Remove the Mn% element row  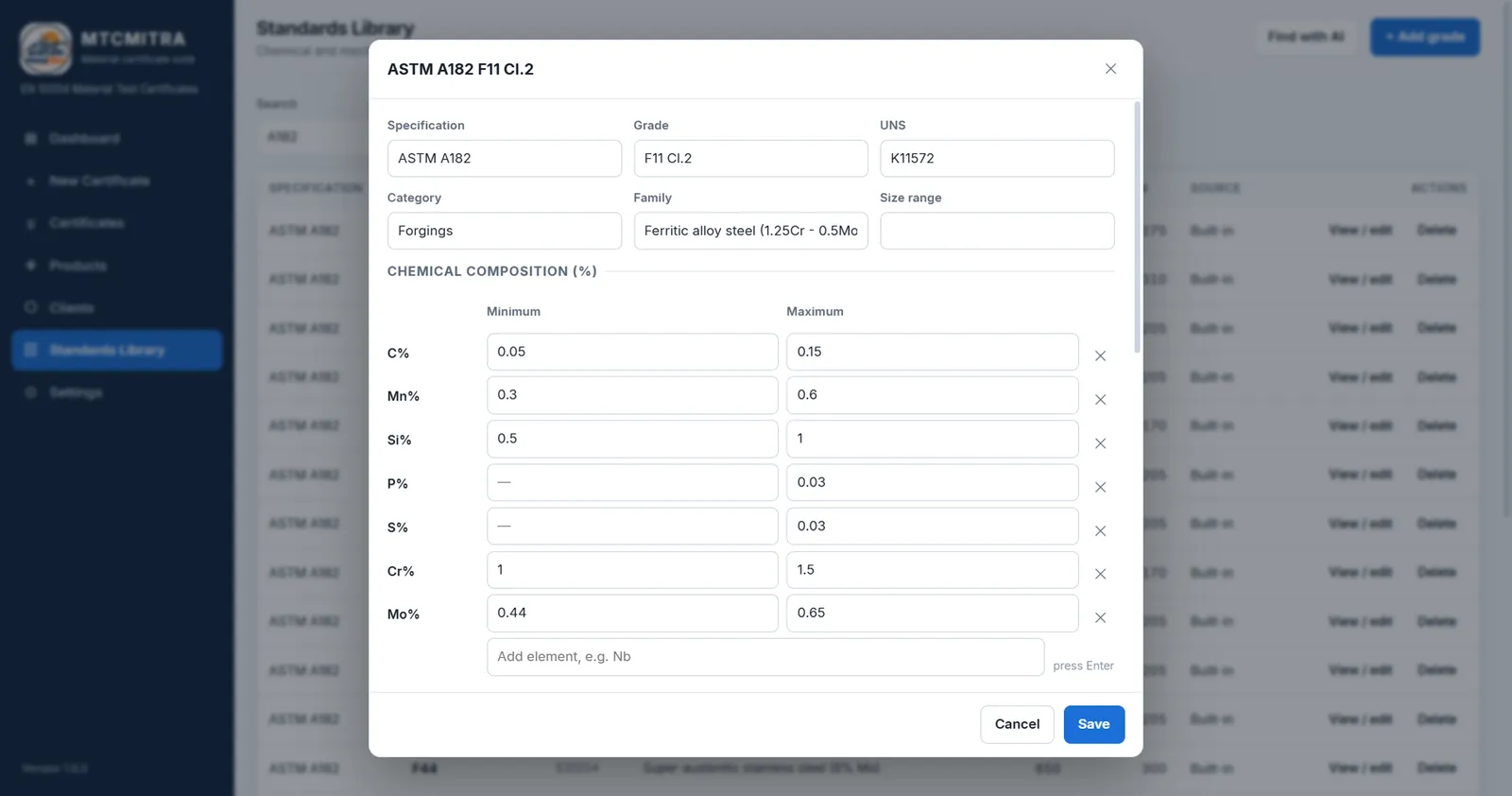[x=1100, y=400]
